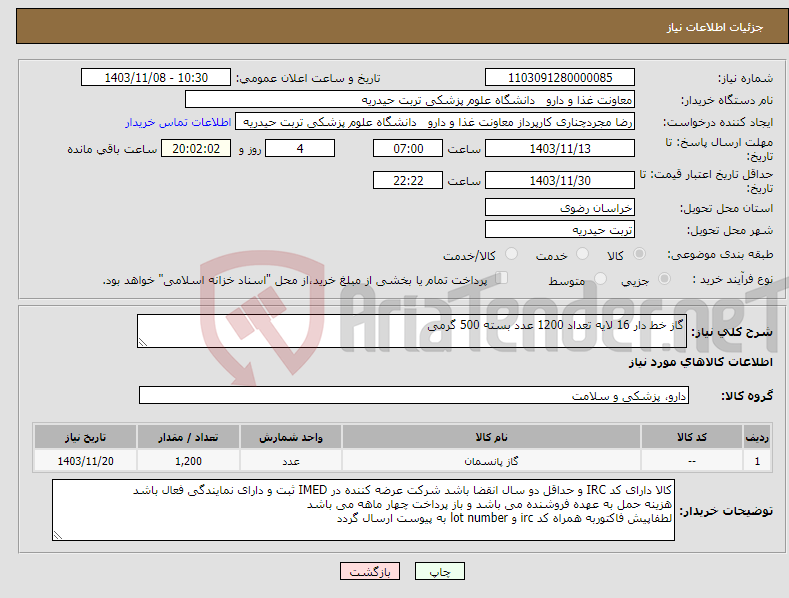Viewport: 789px width, 598px height.
Task: Click the buyer notes textarea
Action: coord(363,510)
